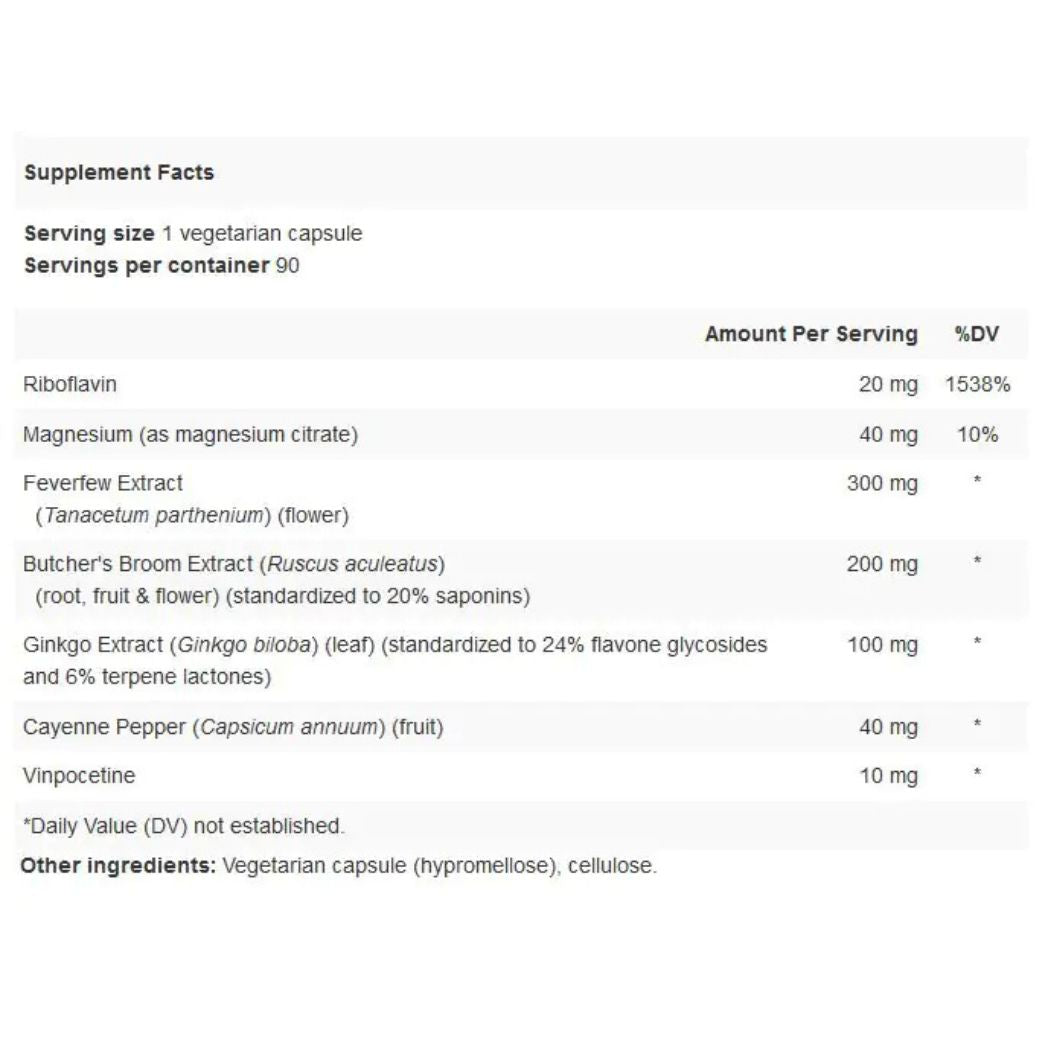Click the Supplement Facts heading

click(119, 172)
